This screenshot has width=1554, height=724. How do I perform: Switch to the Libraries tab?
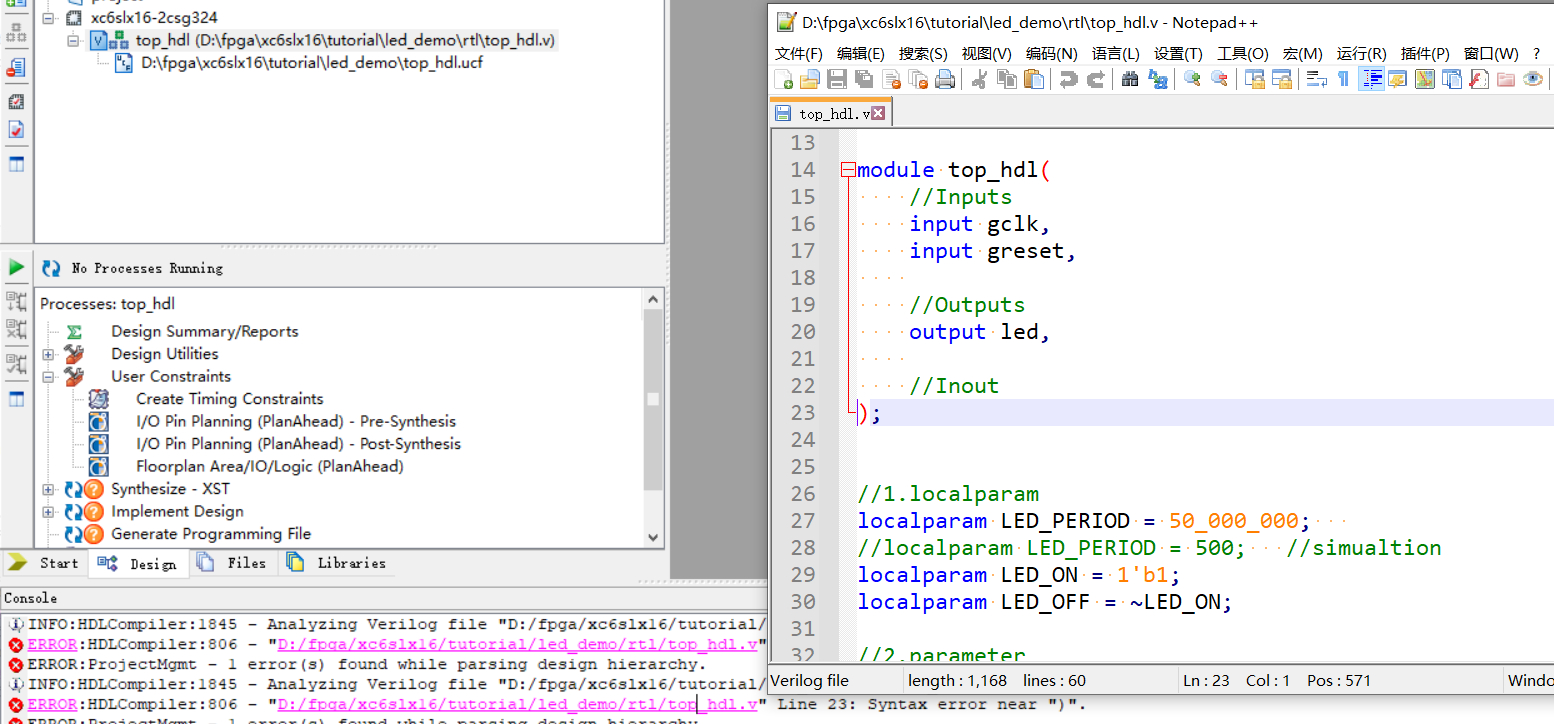[337, 563]
